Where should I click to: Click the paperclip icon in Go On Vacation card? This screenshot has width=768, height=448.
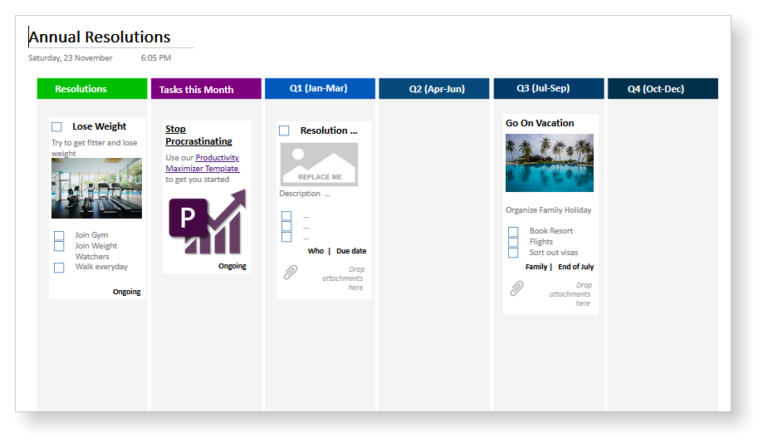(516, 288)
